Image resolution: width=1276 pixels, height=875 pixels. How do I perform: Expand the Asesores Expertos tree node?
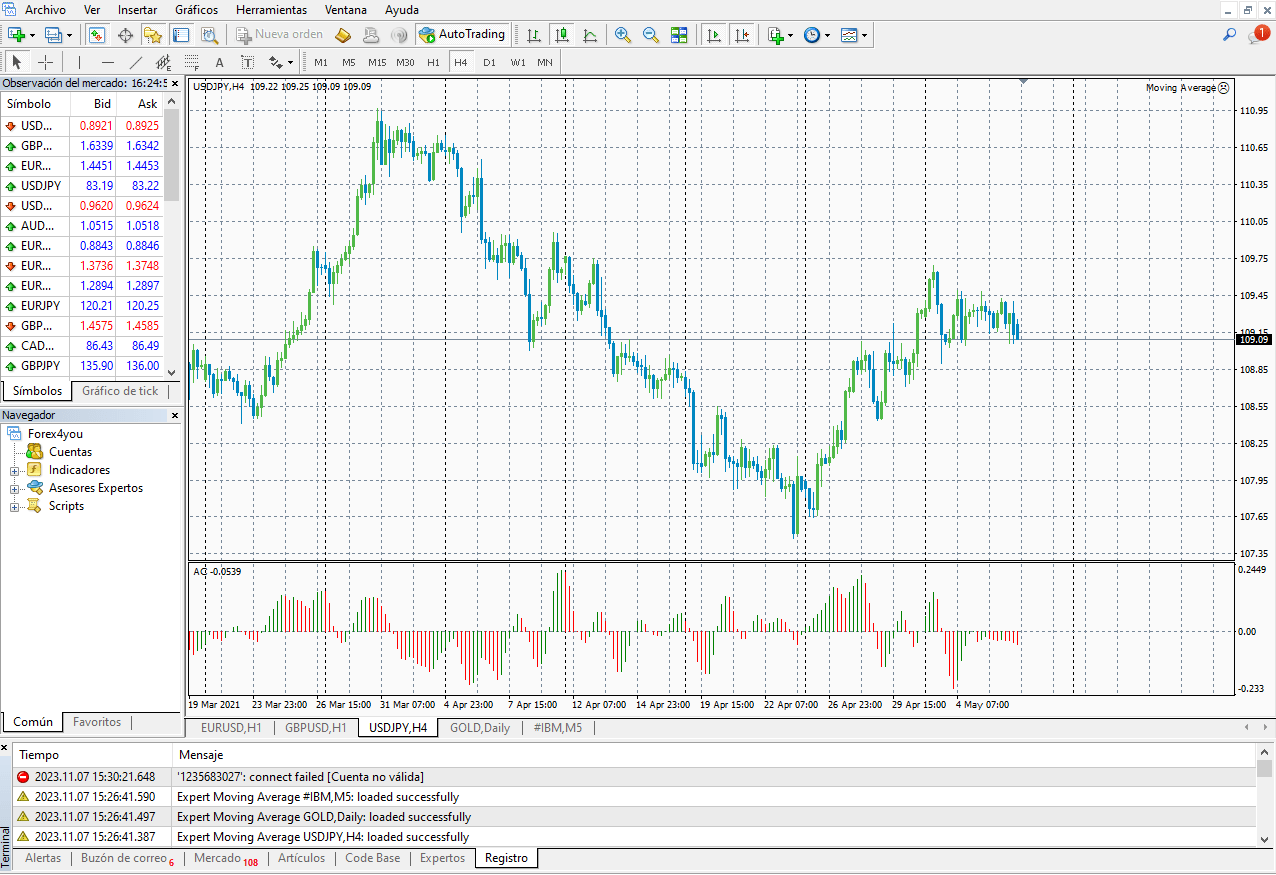[15, 488]
